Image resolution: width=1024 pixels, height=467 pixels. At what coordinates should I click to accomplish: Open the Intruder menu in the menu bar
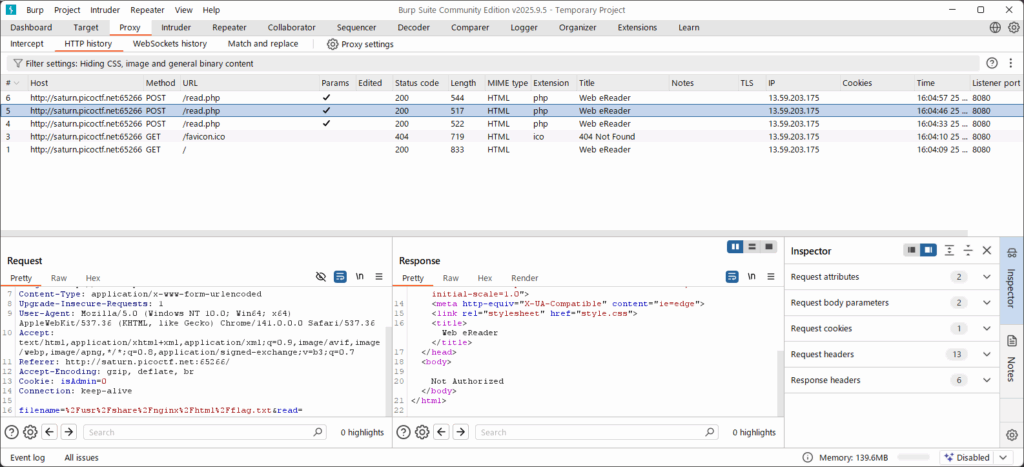point(105,9)
